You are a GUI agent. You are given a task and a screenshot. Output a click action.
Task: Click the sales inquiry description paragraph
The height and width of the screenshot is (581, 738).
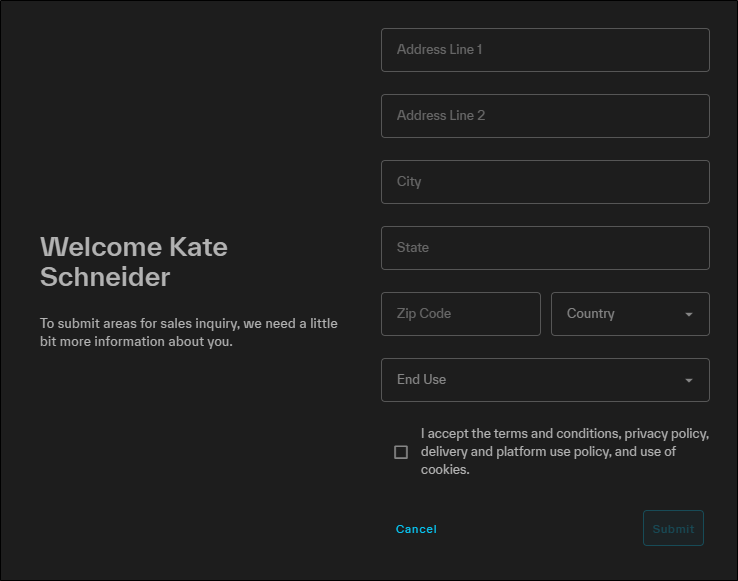click(189, 333)
